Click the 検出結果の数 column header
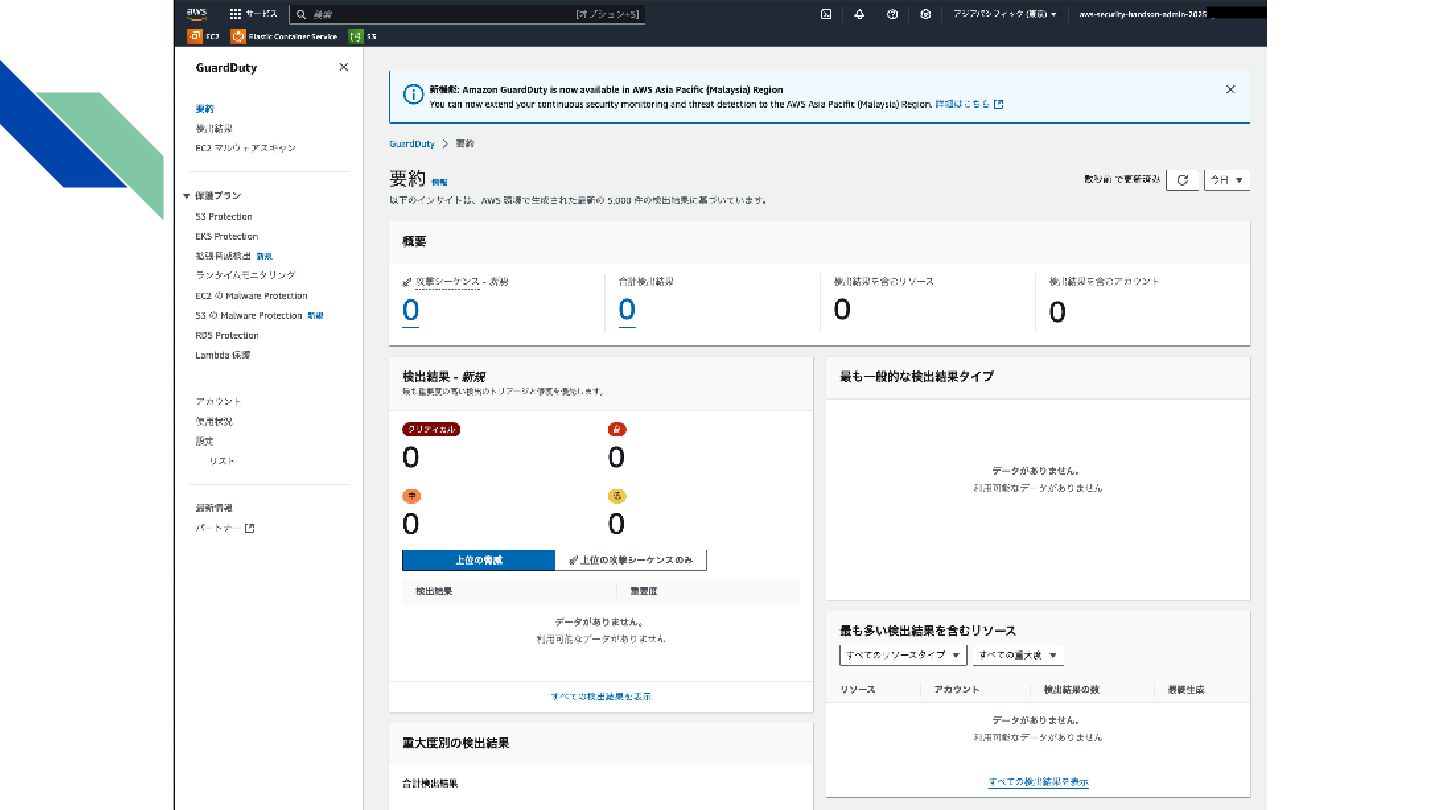 pos(1072,690)
